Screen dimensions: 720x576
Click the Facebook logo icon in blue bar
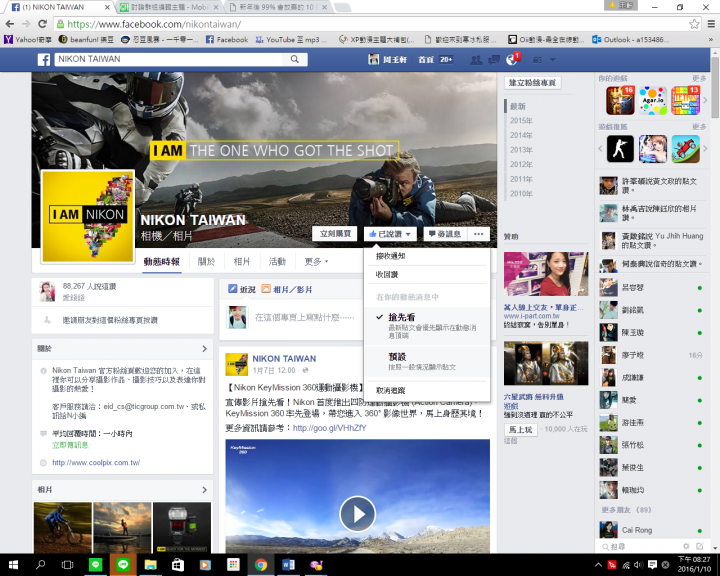pyautogui.click(x=44, y=59)
